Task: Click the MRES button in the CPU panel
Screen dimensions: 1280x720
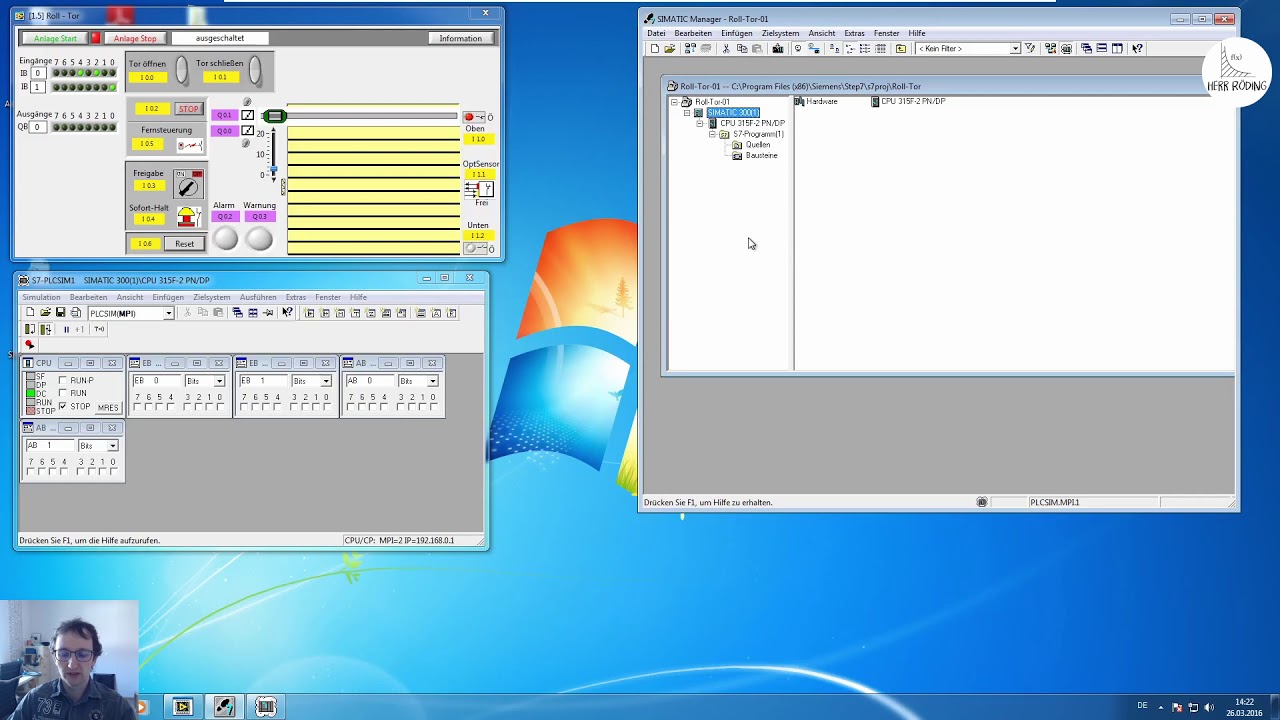Action: point(108,407)
